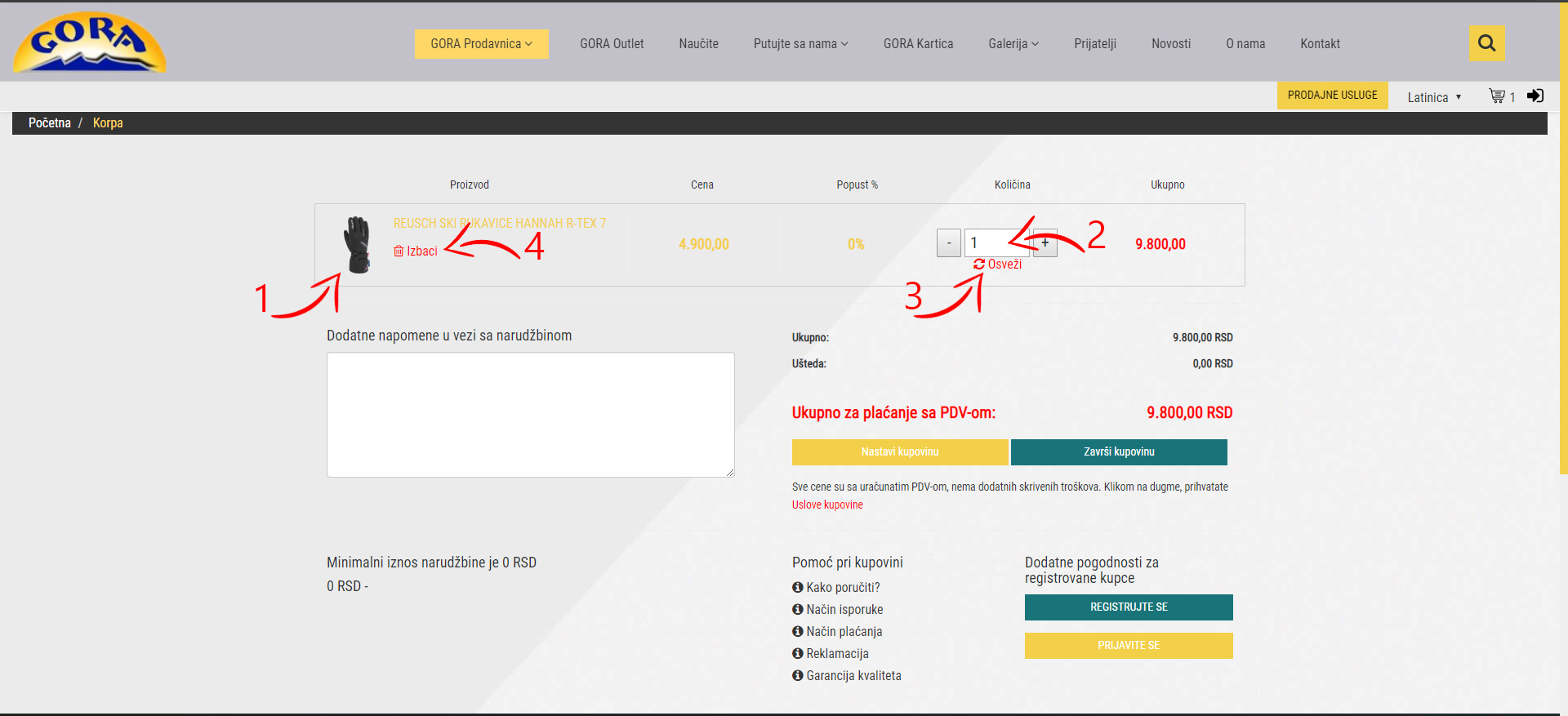Open the Latinica script dropdown
The height and width of the screenshot is (716, 1568).
tap(1434, 97)
